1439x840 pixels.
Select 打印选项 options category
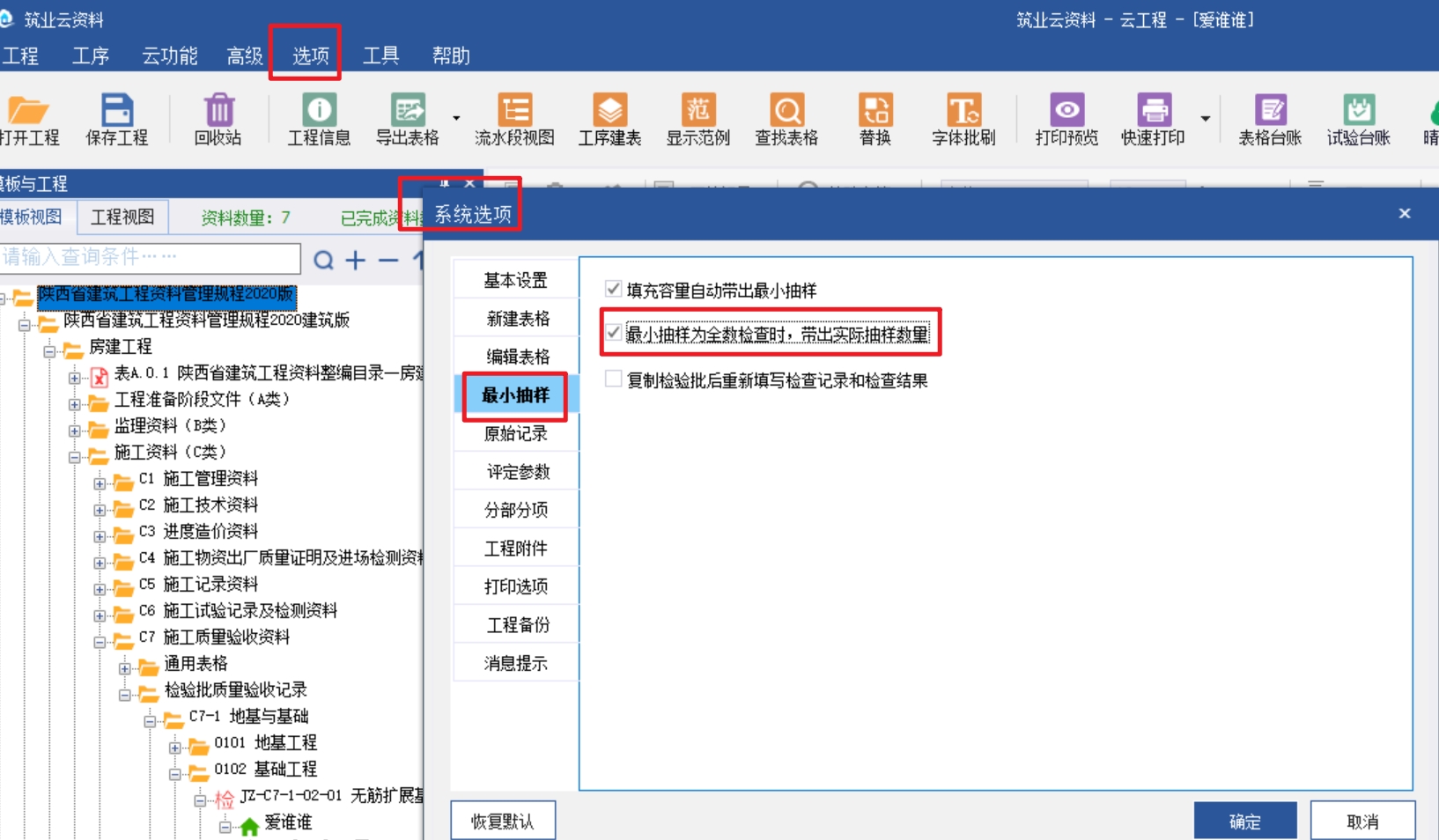coord(516,586)
